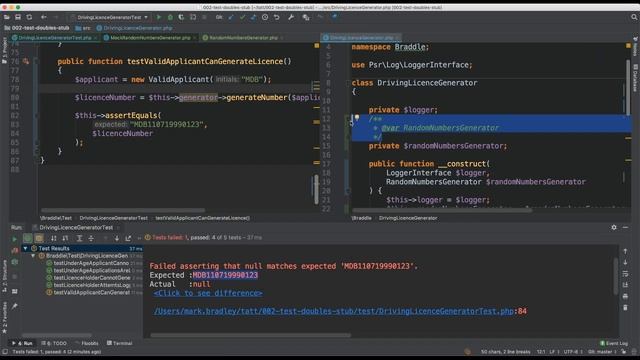Rerun tests with green play in Run panel

pos(15,238)
